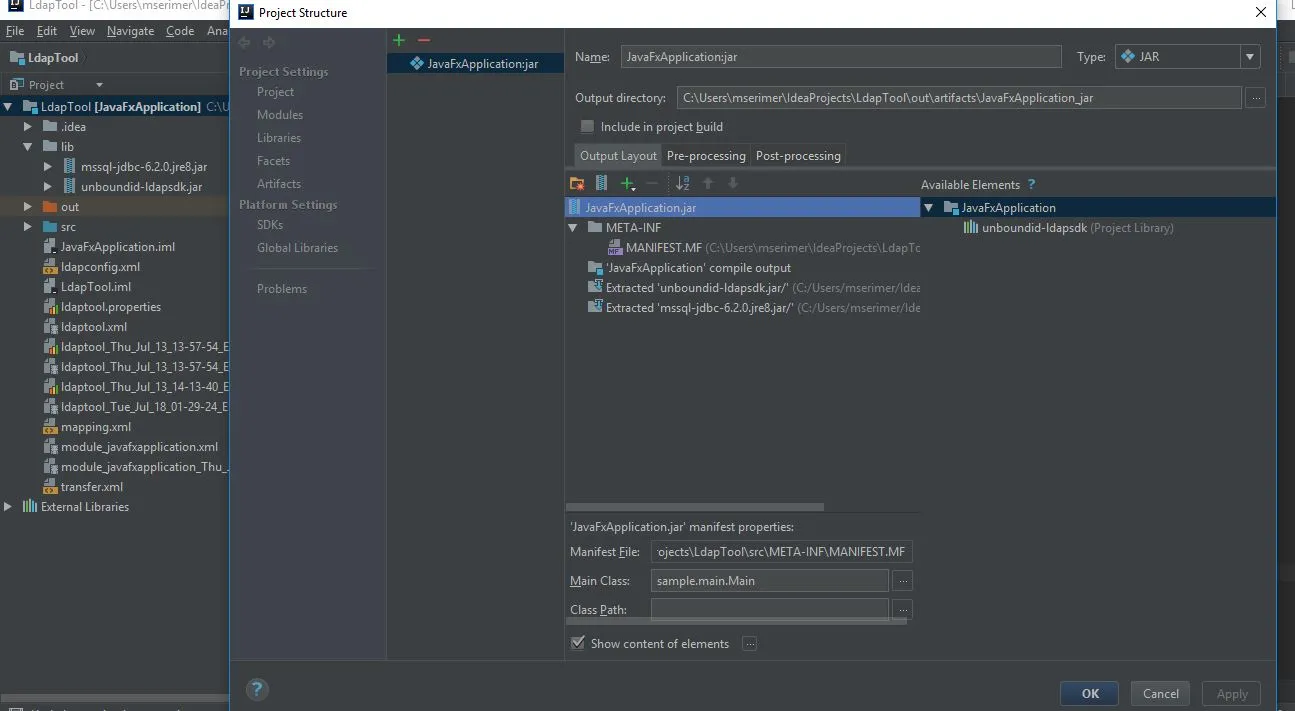1295x711 pixels.
Task: Click the Apply button
Action: pos(1231,693)
